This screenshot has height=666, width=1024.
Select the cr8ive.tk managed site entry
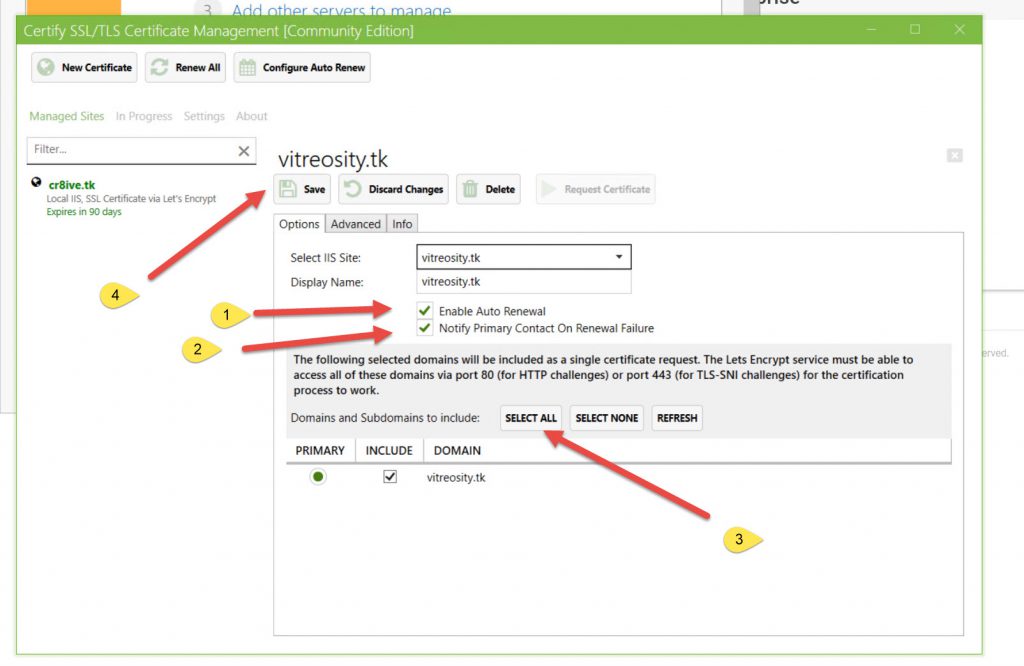pyautogui.click(x=72, y=185)
